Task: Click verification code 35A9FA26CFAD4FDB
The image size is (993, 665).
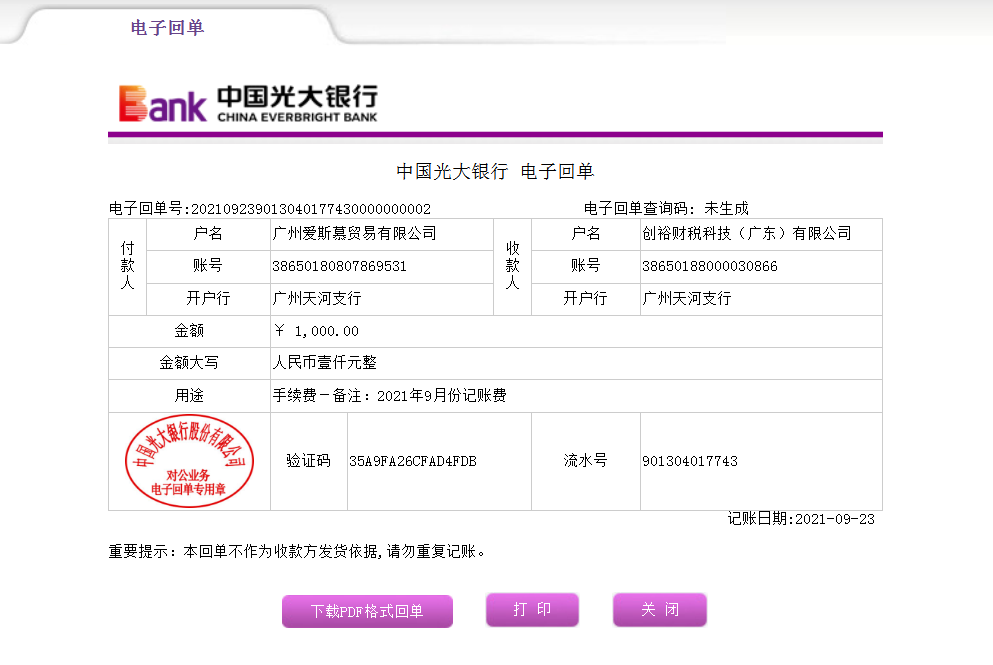Action: (413, 462)
